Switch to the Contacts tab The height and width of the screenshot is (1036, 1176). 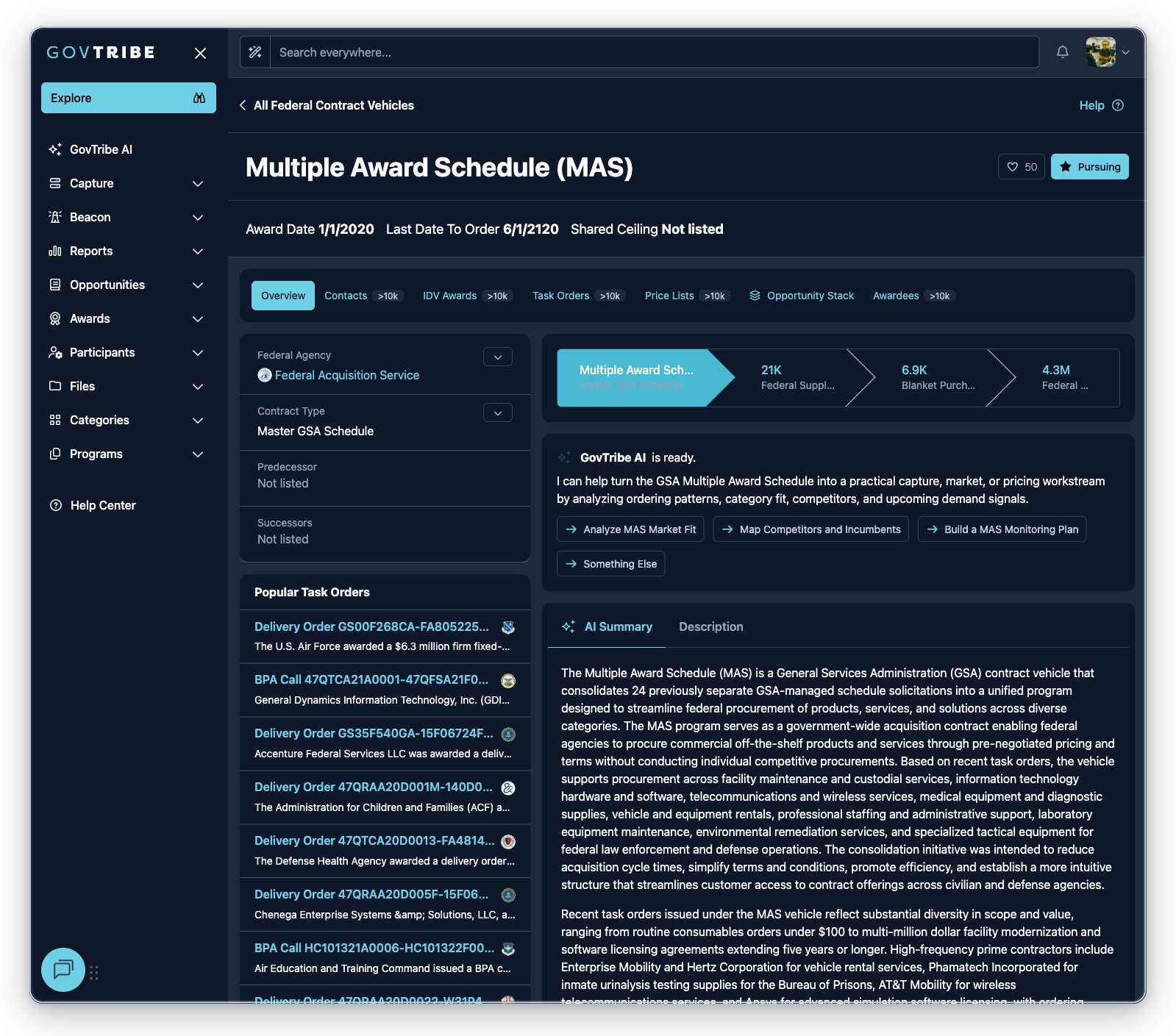point(363,296)
